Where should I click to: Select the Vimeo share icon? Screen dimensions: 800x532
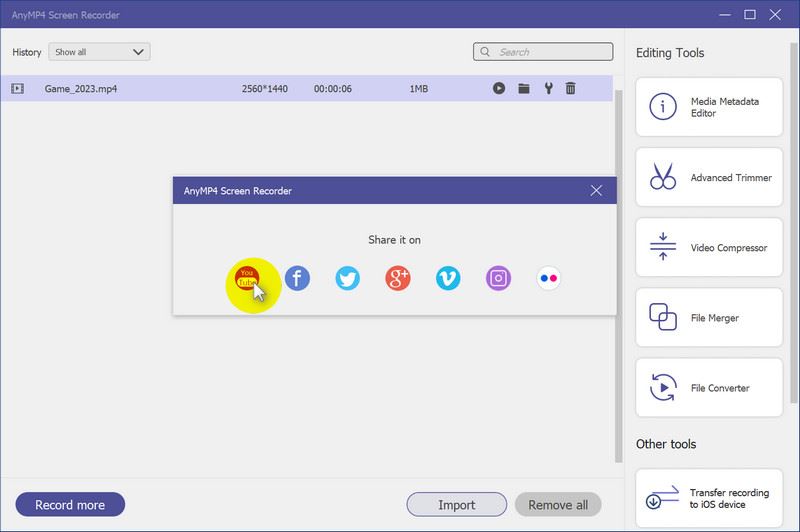(x=448, y=279)
